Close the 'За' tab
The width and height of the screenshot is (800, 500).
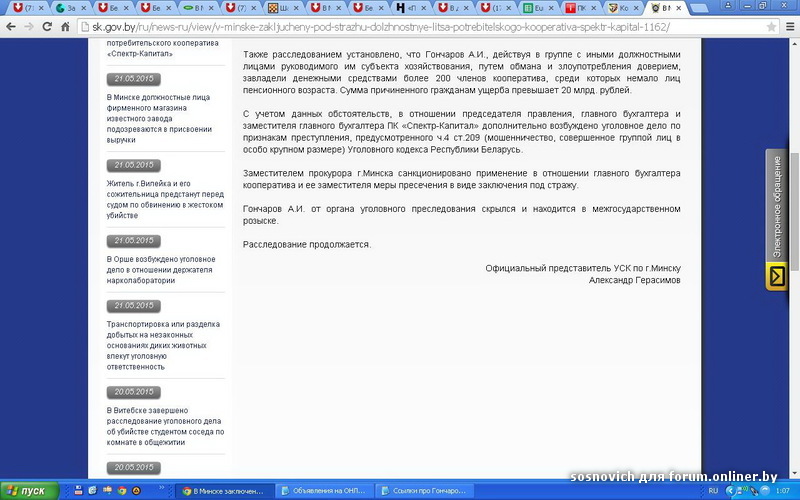pos(84,8)
